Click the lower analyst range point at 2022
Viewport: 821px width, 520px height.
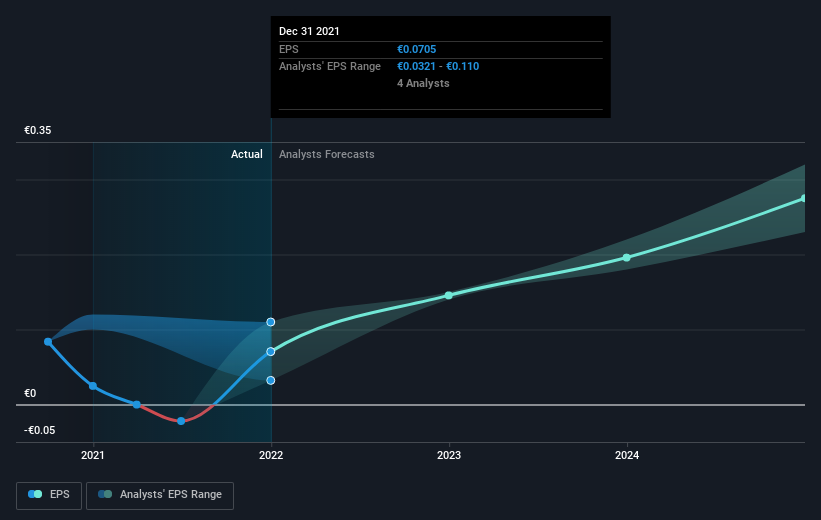(271, 380)
